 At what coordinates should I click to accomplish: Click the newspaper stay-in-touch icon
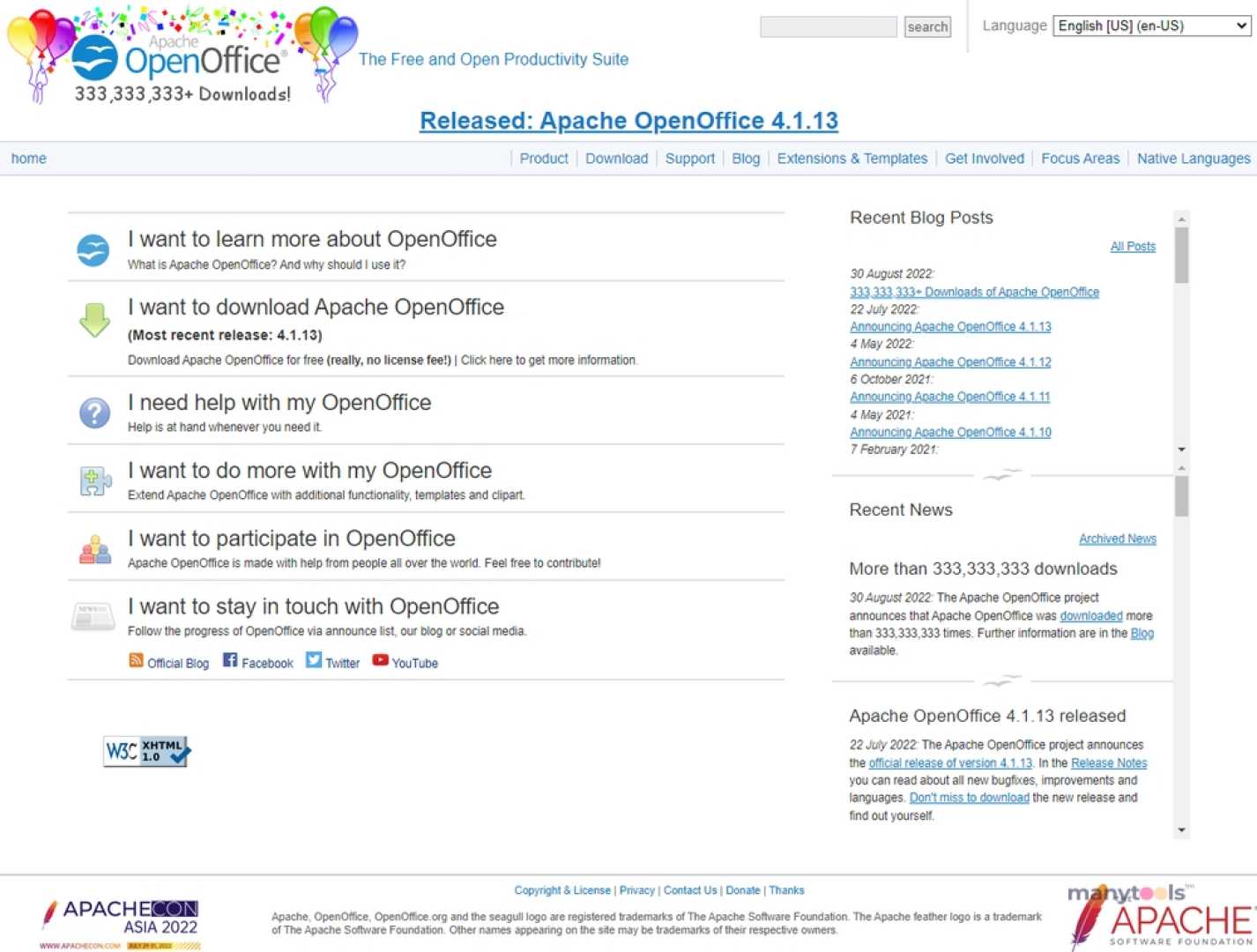(x=93, y=616)
